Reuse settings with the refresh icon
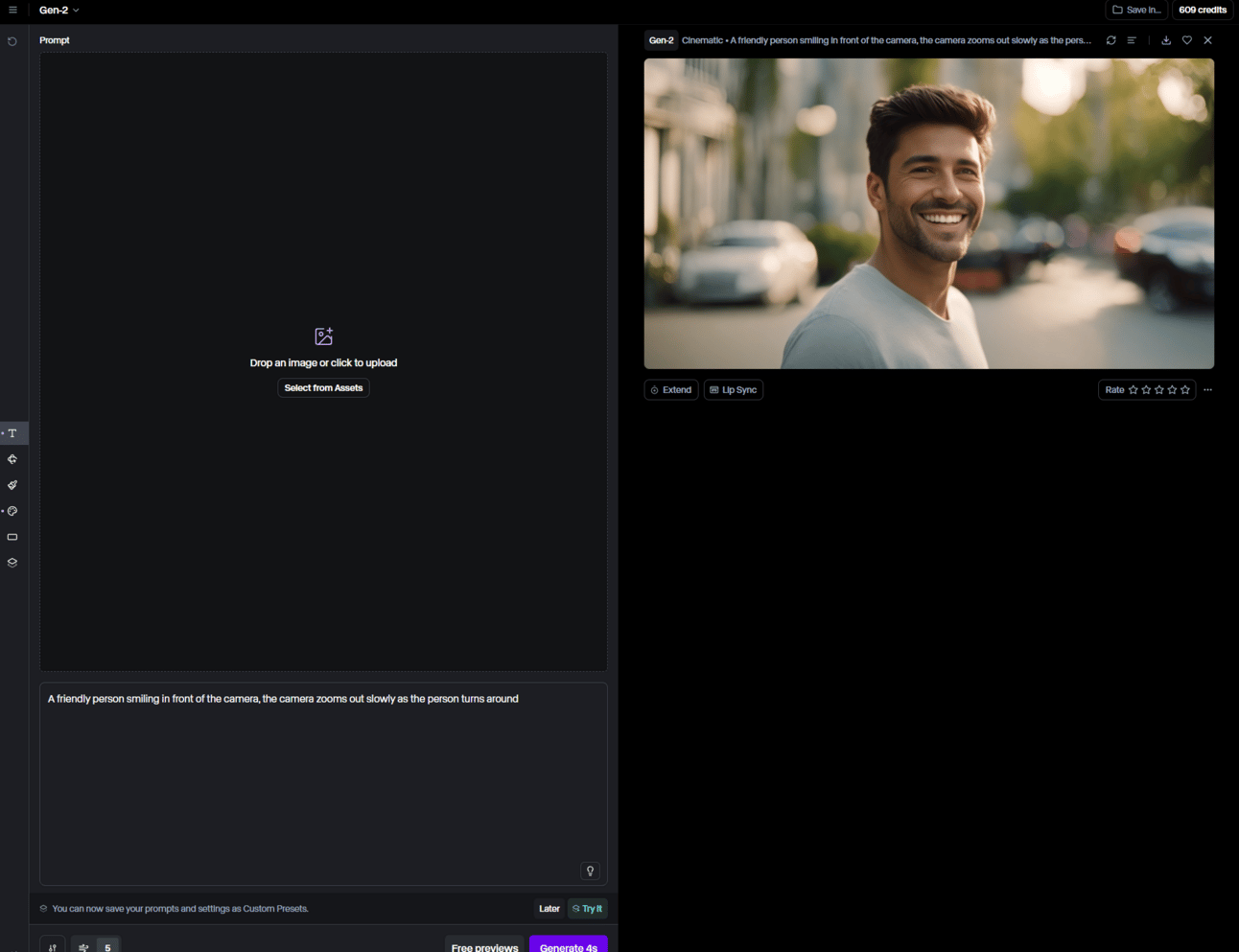 coord(1111,40)
